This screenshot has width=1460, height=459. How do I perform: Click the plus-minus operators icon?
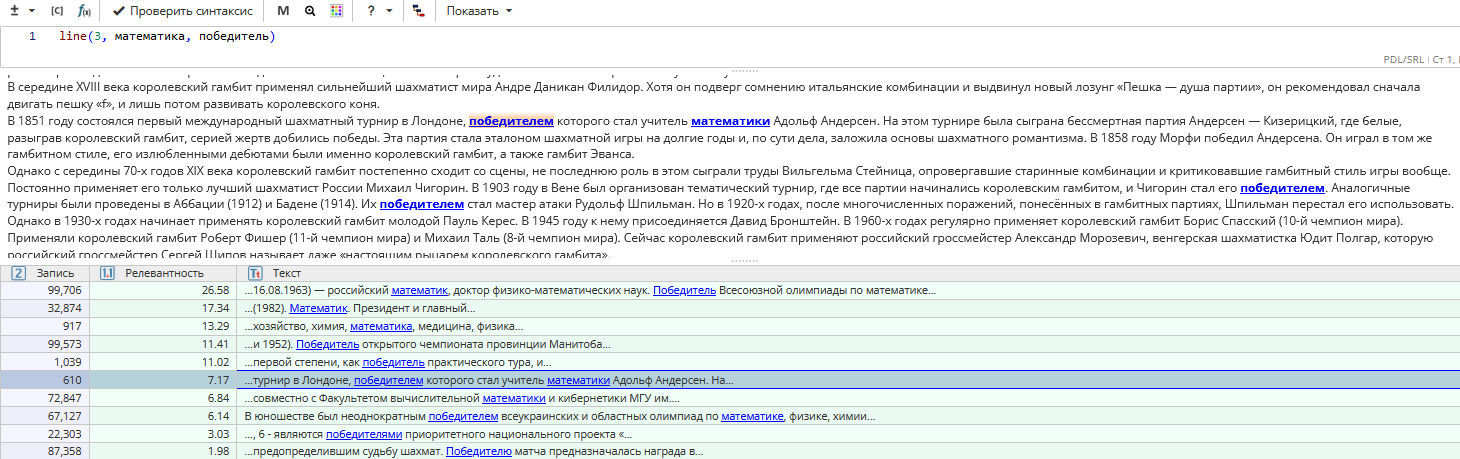[12, 10]
